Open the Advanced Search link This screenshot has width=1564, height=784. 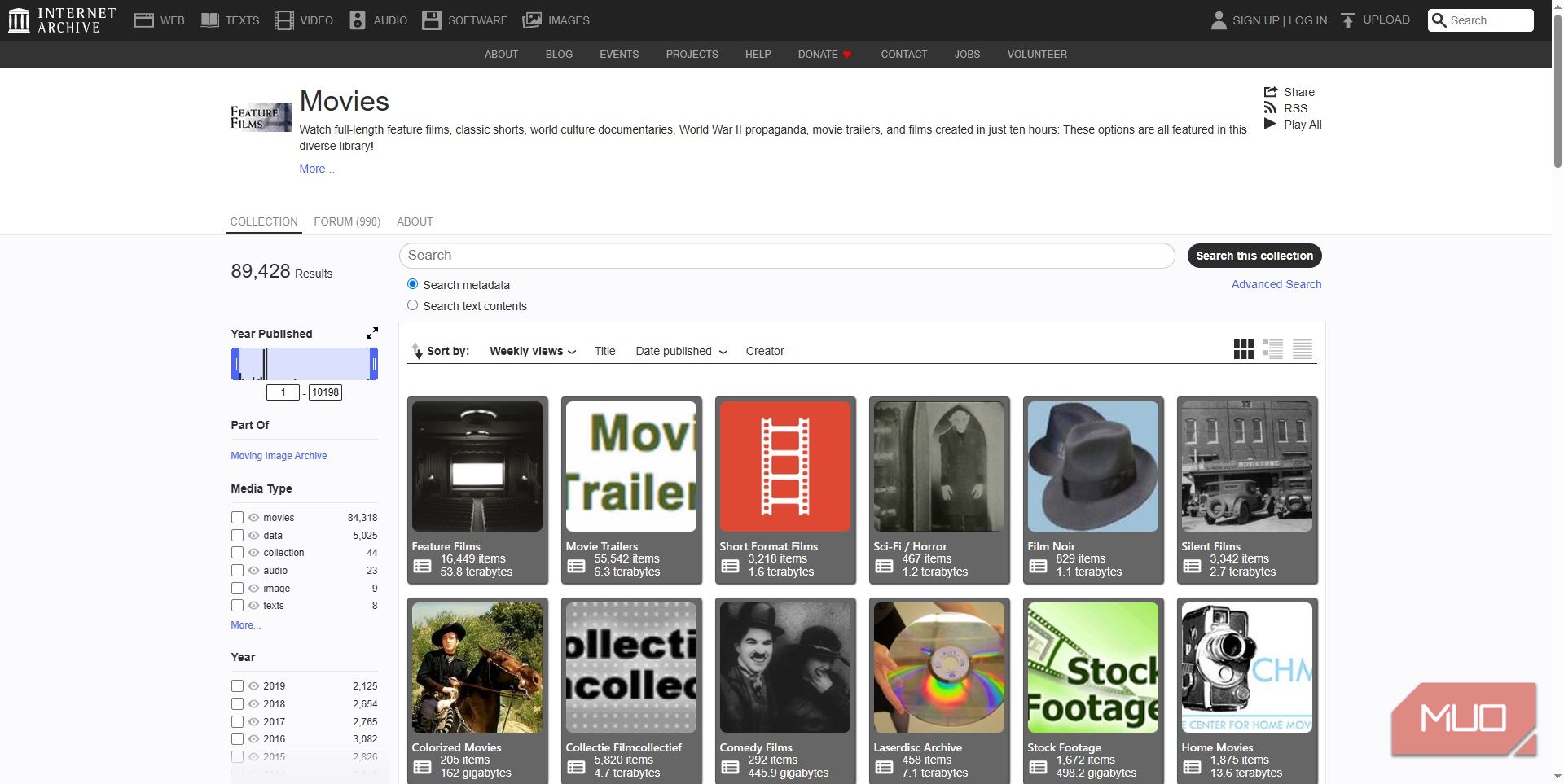coord(1276,284)
